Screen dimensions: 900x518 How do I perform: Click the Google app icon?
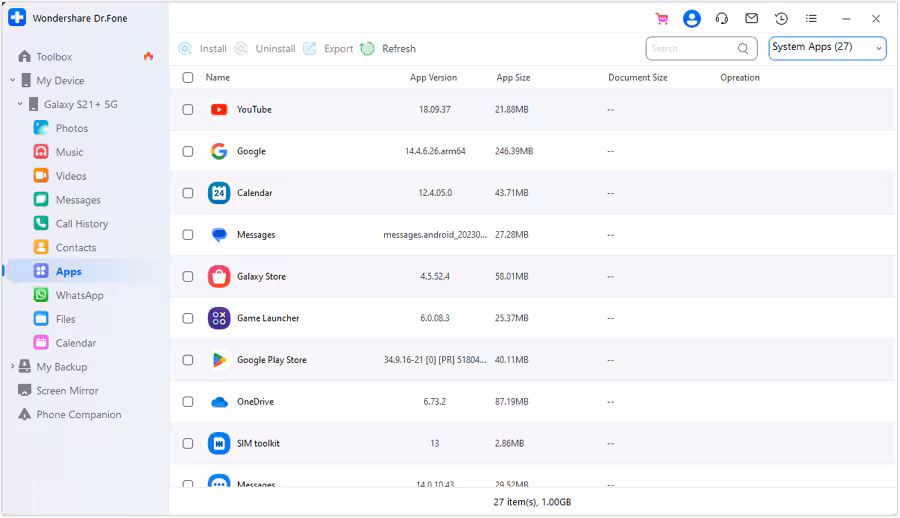219,152
